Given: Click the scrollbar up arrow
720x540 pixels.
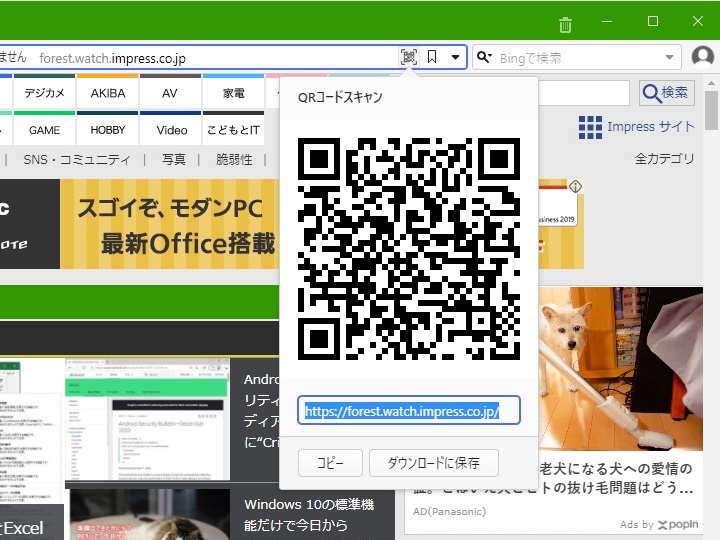Looking at the screenshot, I should pos(711,84).
